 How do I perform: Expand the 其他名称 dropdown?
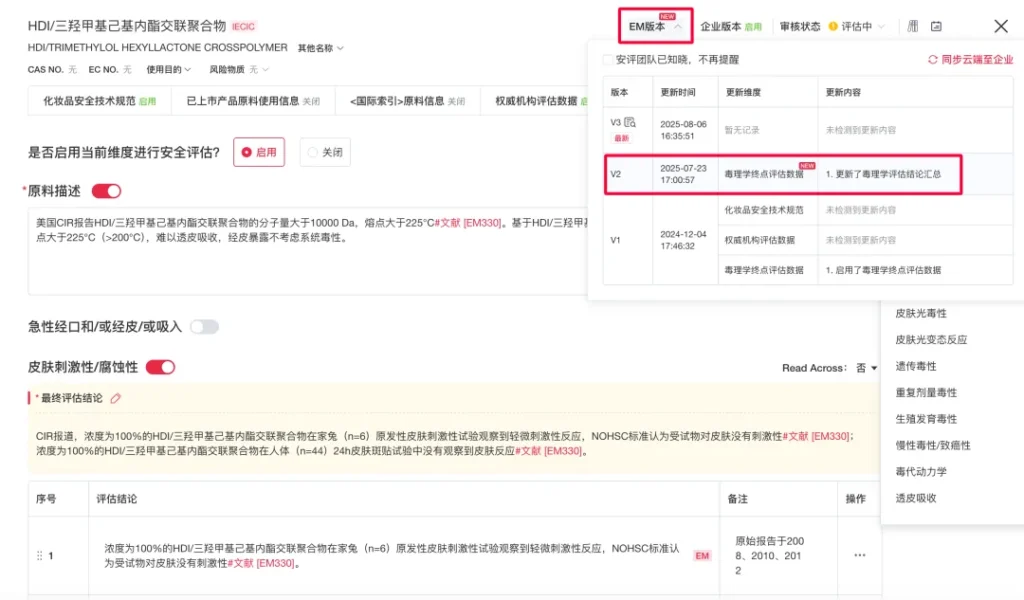coord(320,48)
